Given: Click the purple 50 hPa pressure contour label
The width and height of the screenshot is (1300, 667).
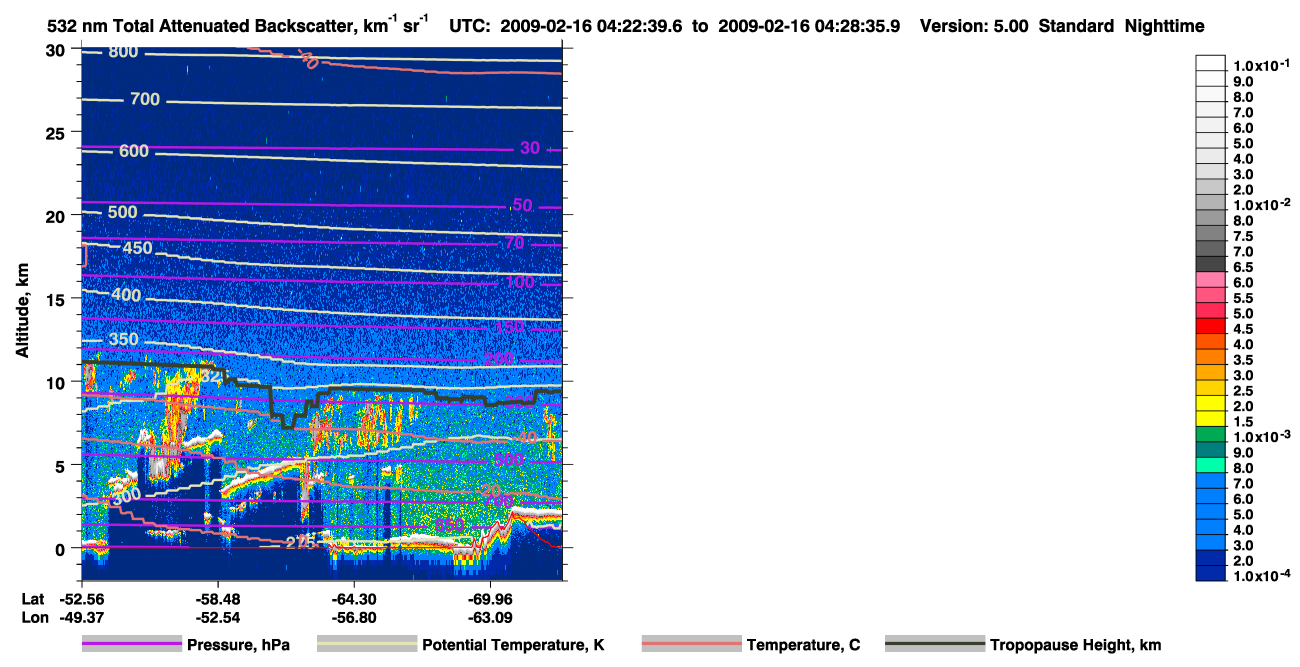Looking at the screenshot, I should coord(522,205).
